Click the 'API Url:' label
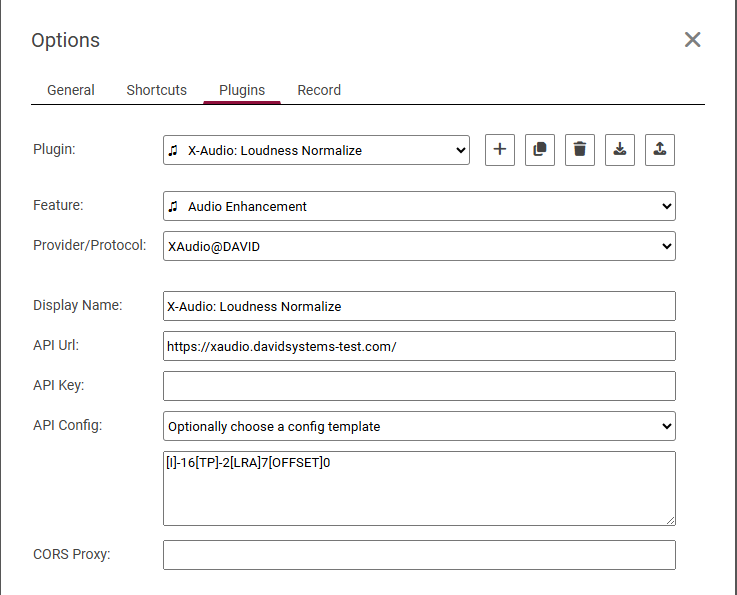This screenshot has height=595, width=737. 56,345
